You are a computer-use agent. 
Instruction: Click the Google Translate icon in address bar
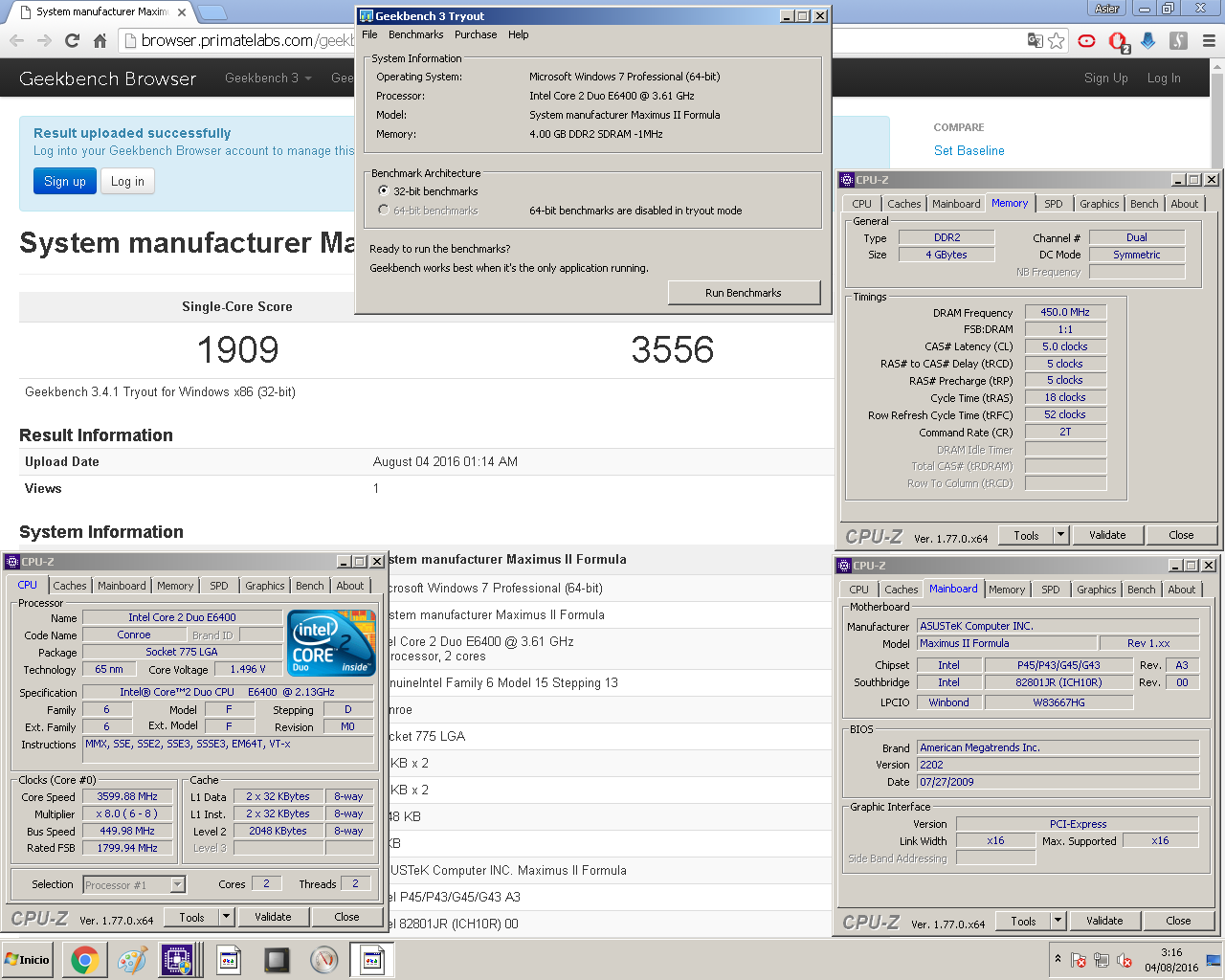[x=1035, y=40]
